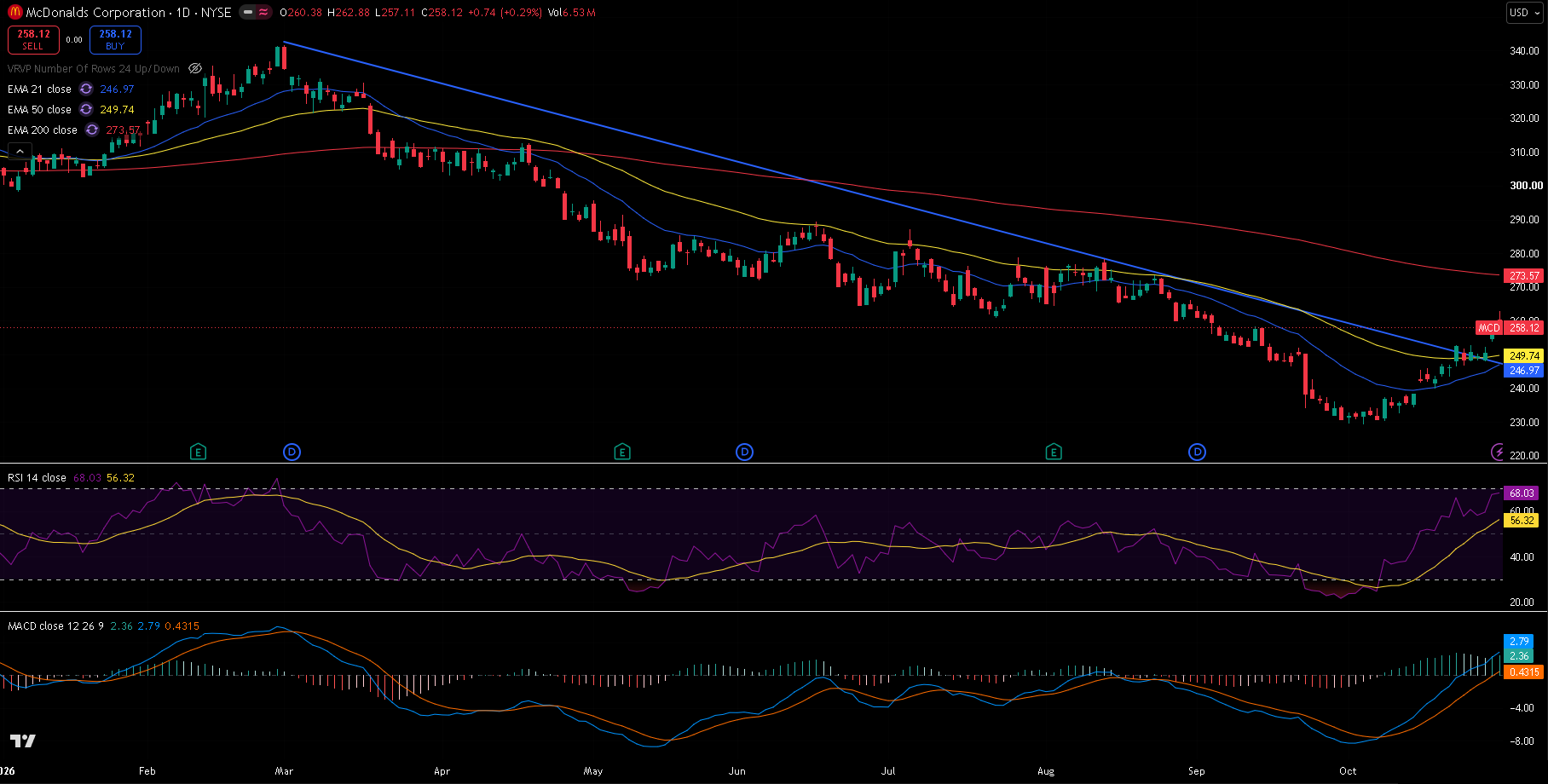Click the blue 2.79 MACD axis label
1548x784 pixels.
pos(1519,642)
